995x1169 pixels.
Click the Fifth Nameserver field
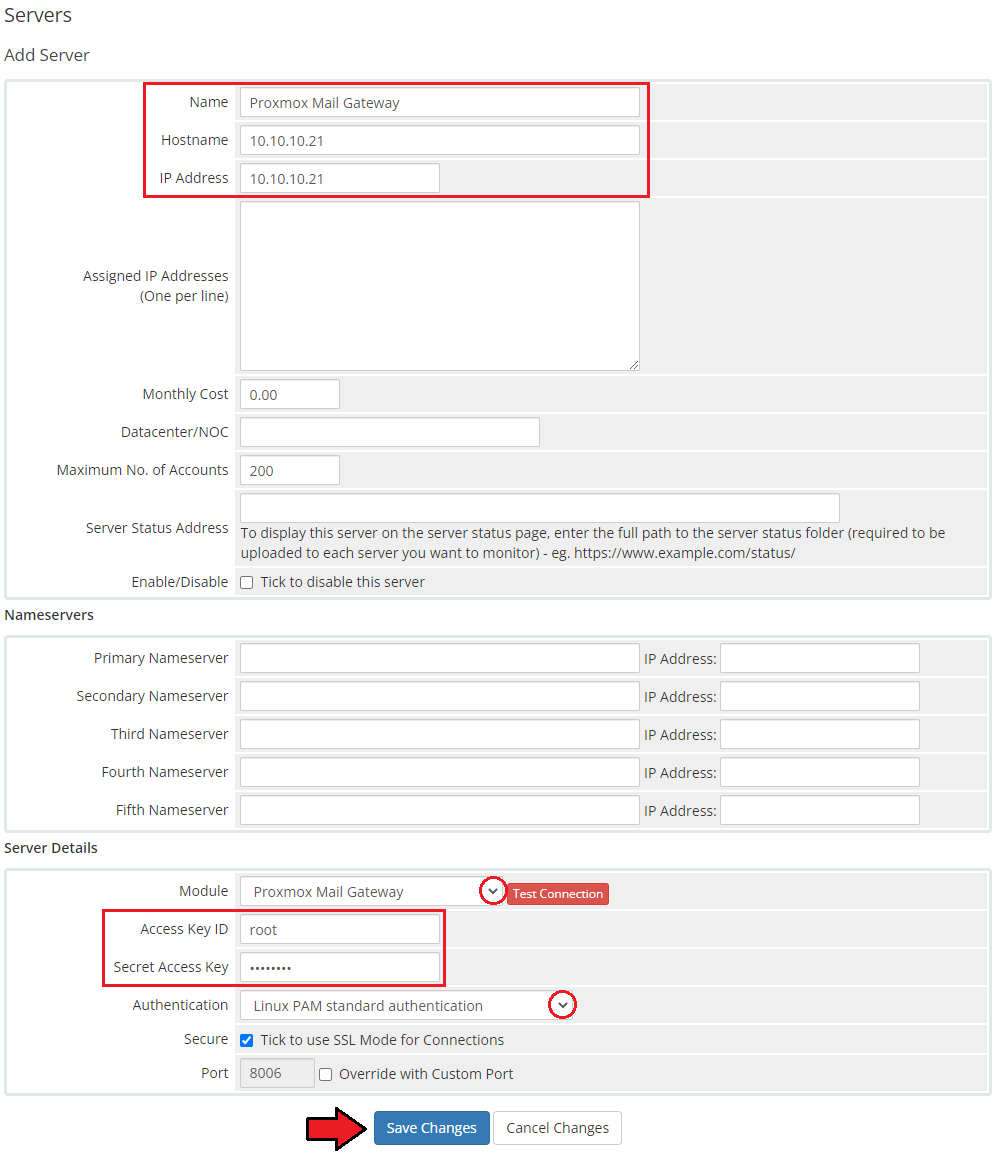pos(439,810)
